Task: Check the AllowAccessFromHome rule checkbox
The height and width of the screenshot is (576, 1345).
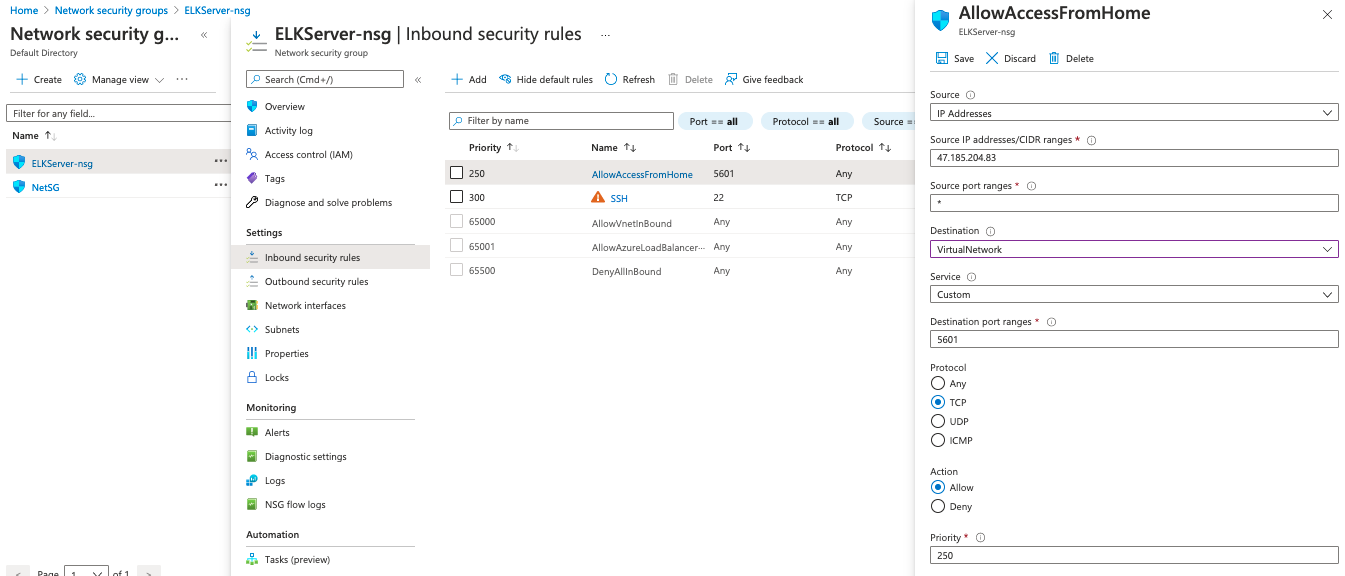Action: click(456, 173)
